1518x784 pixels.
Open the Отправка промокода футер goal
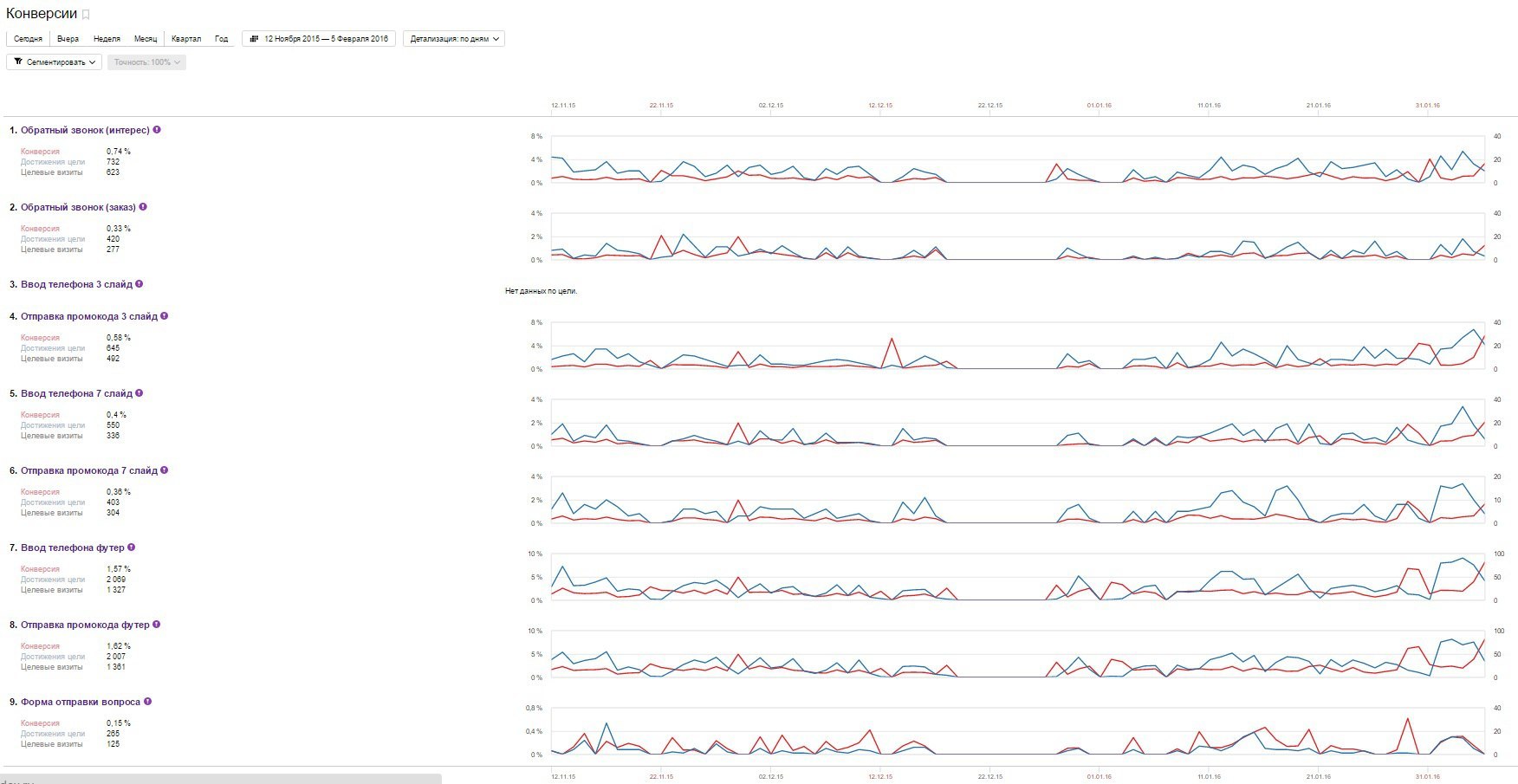85,625
